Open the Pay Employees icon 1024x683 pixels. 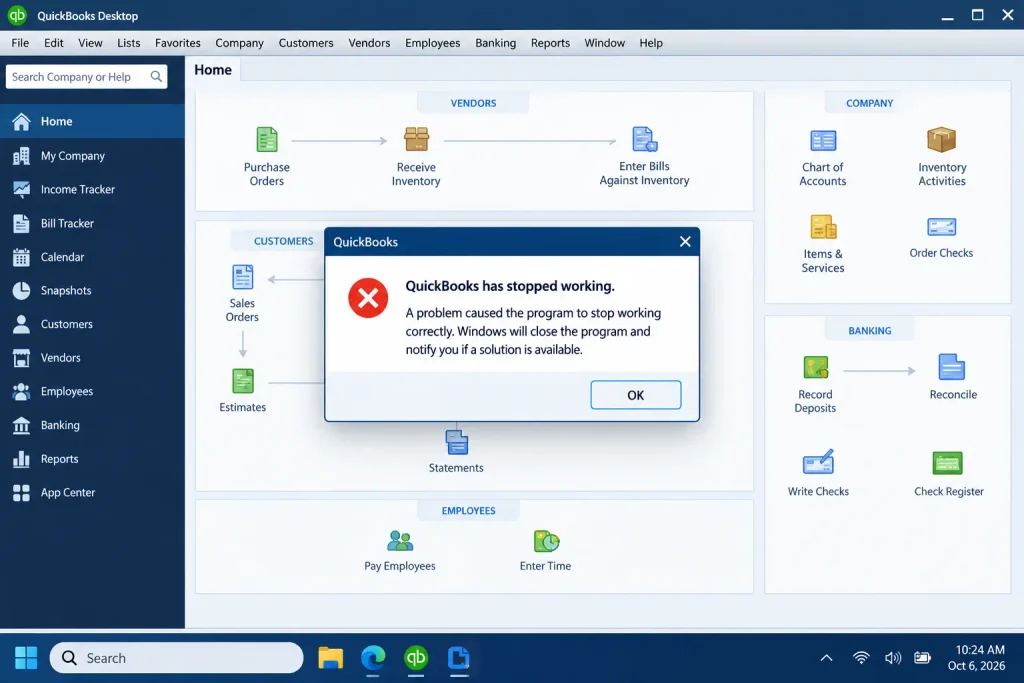pos(400,541)
